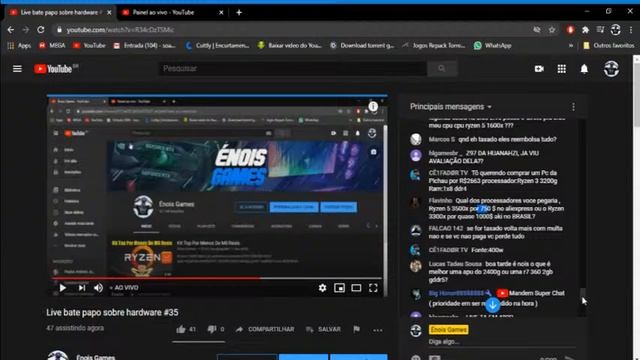Open Download torrent bookmark

click(x=362, y=46)
